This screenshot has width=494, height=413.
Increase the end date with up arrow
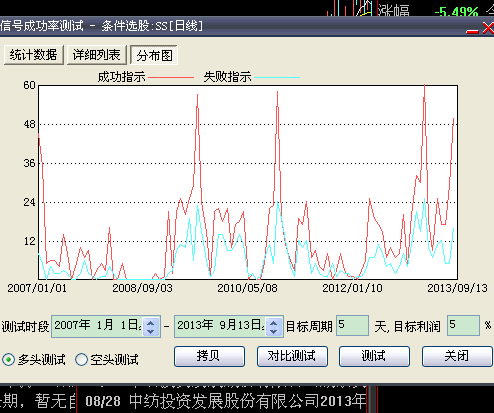(x=274, y=322)
